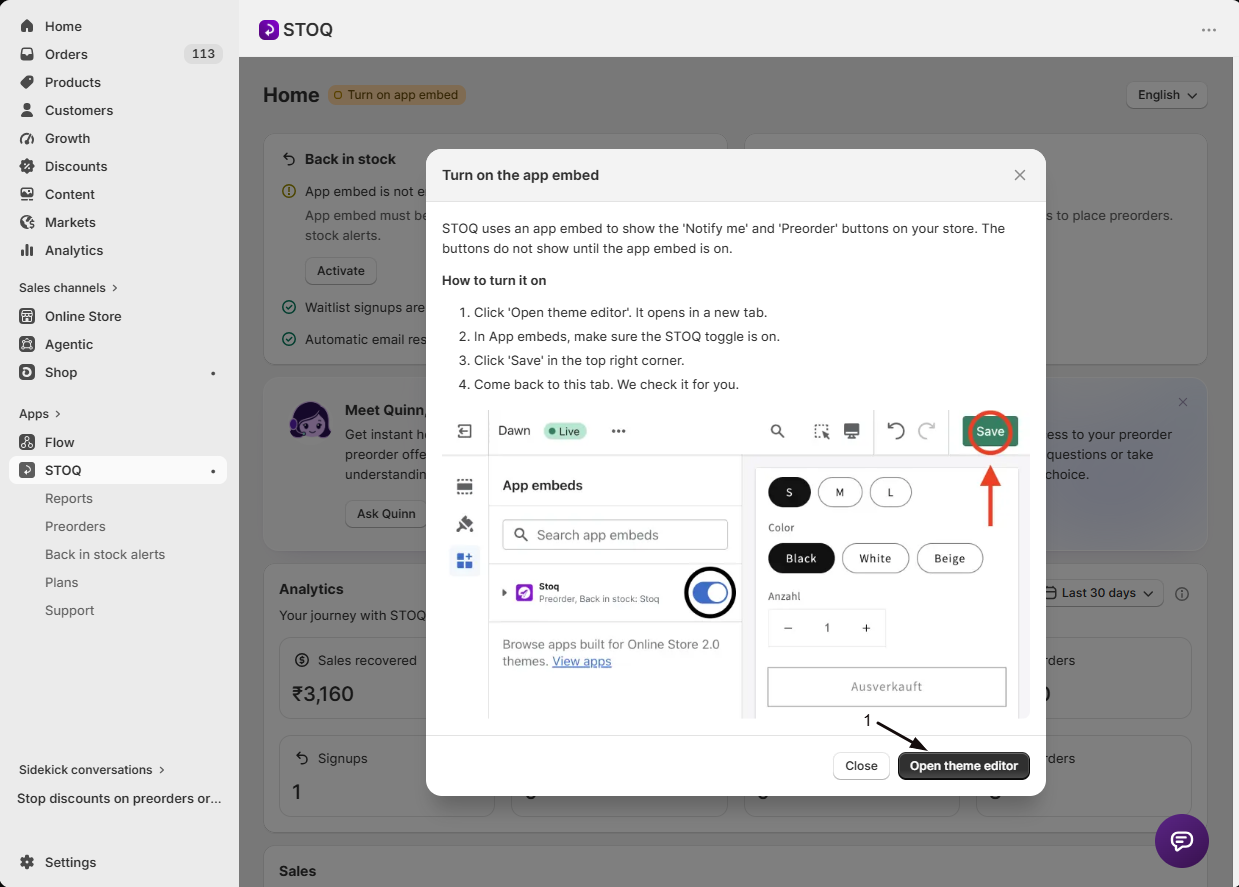Click the Analytics bar chart icon
This screenshot has height=887, width=1239.
tap(27, 250)
